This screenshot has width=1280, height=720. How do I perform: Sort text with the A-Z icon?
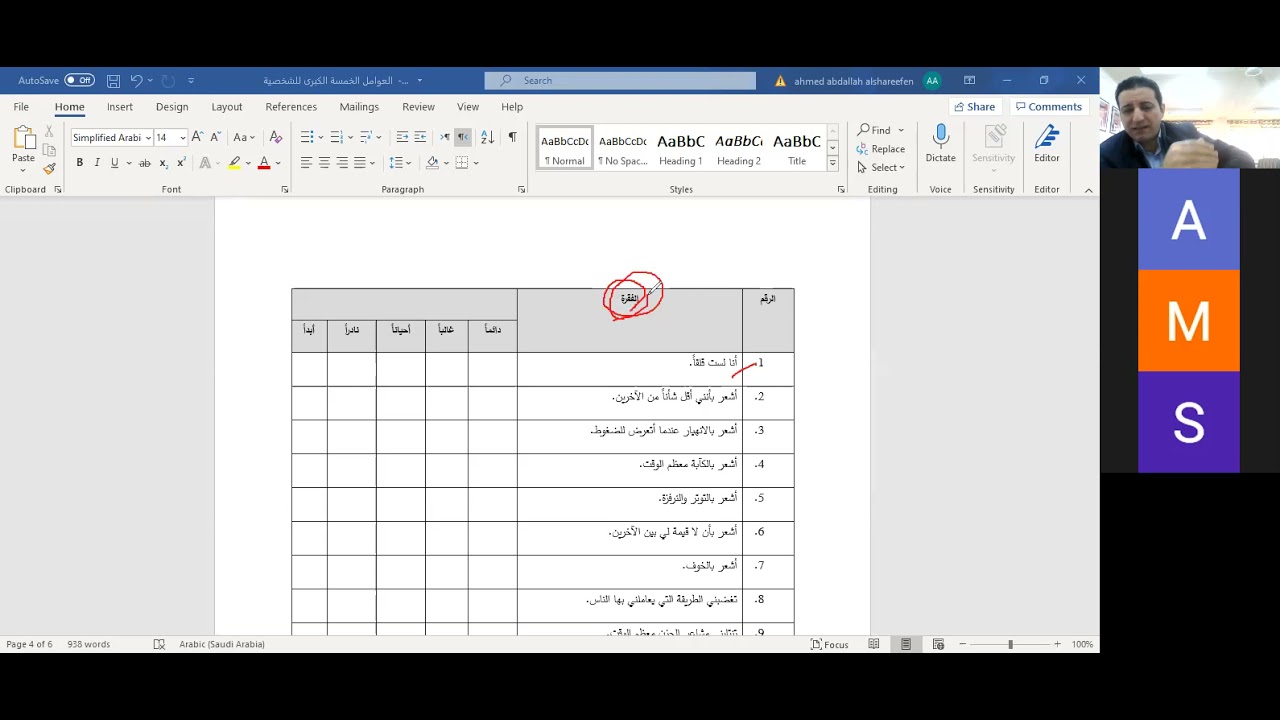pos(487,137)
